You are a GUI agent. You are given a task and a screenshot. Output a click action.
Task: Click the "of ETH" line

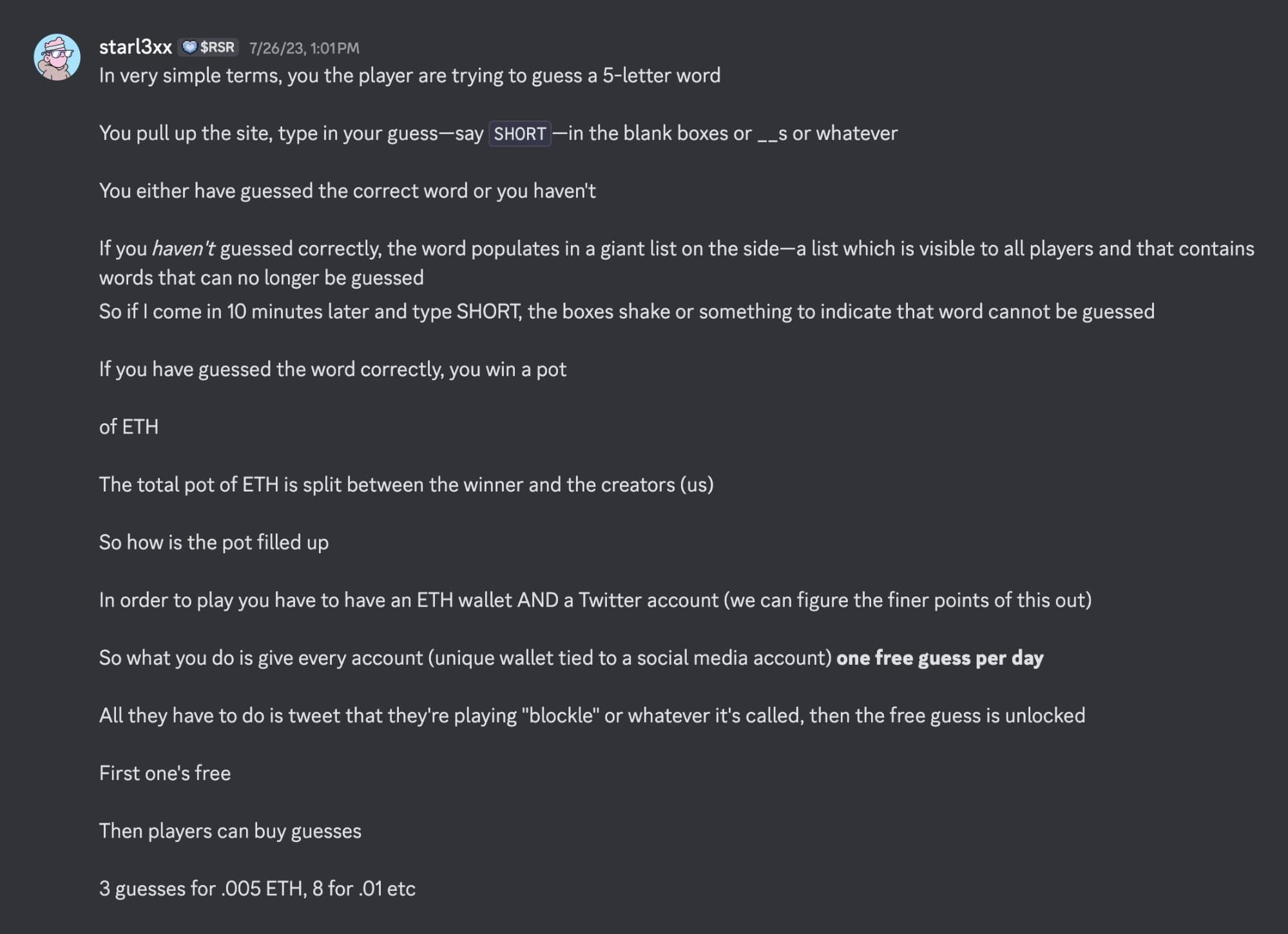(129, 427)
